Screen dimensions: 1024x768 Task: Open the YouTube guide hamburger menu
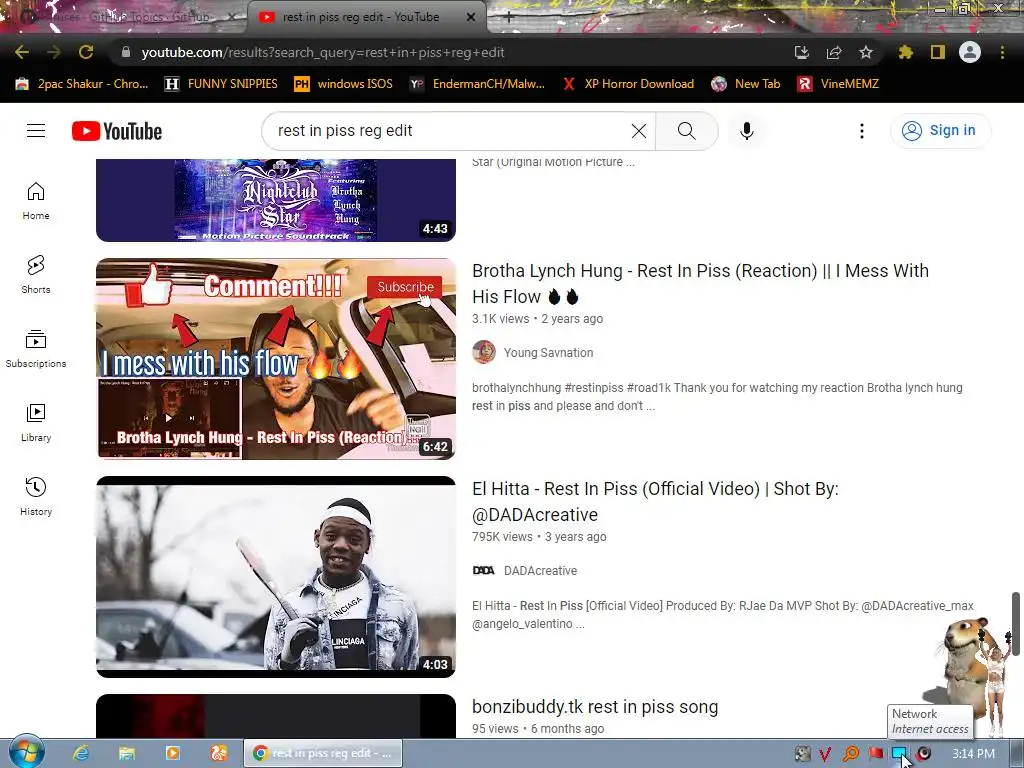point(36,131)
